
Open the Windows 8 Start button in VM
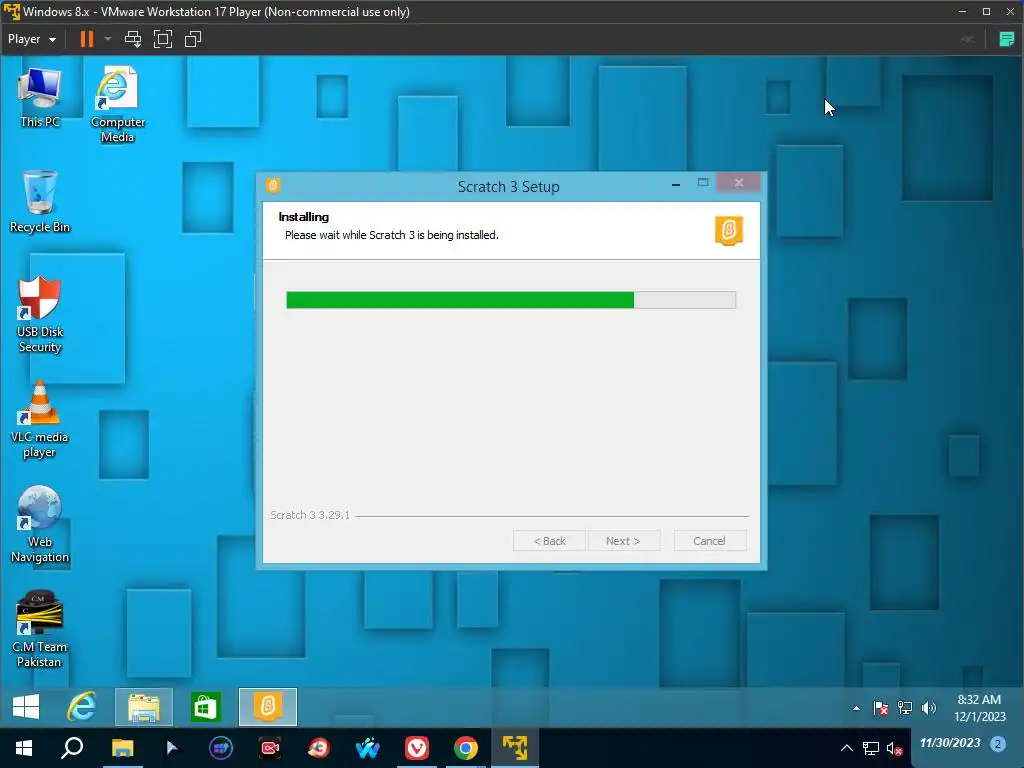(26, 707)
